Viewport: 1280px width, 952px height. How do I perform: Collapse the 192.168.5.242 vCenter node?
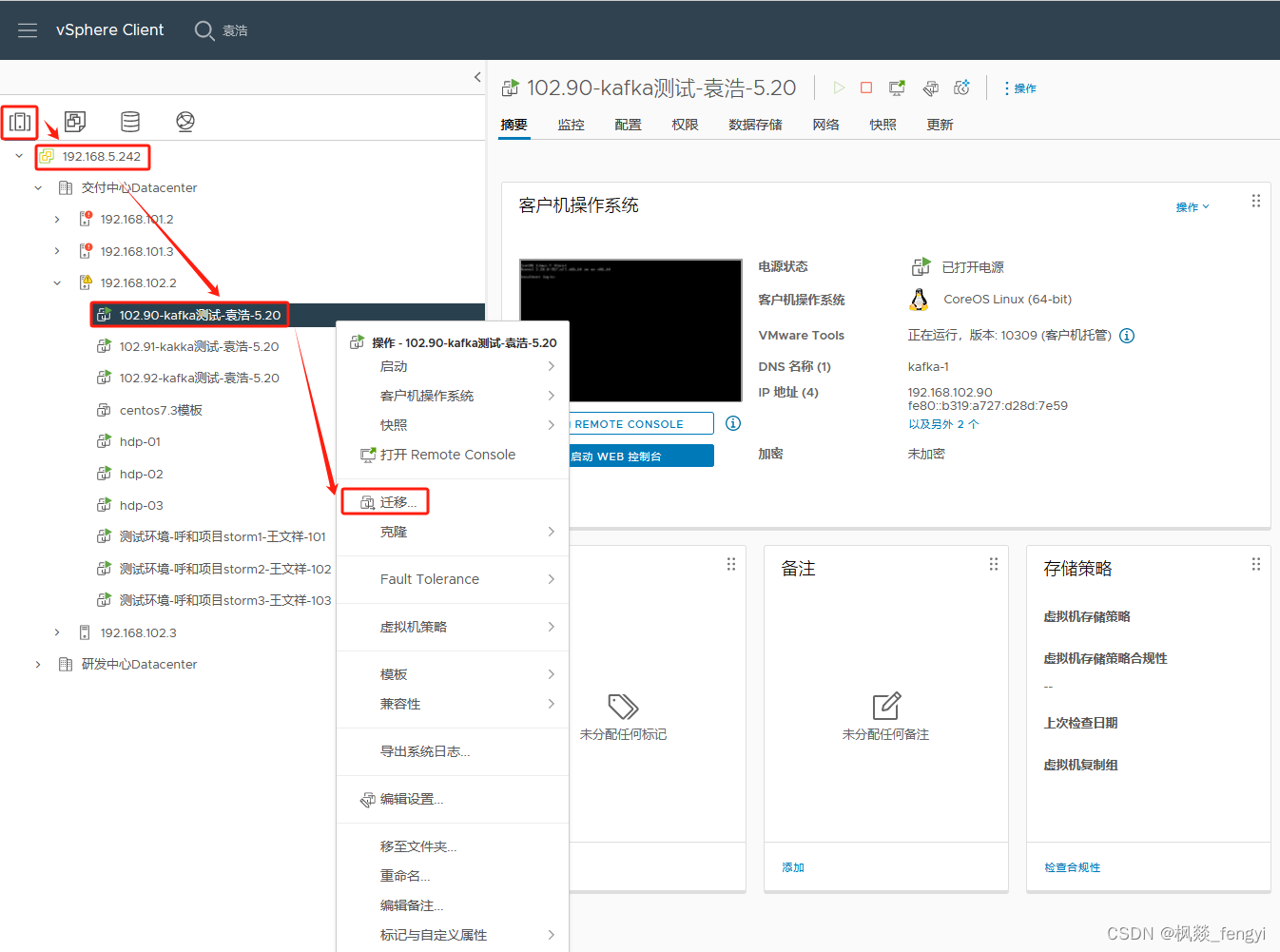click(x=19, y=156)
